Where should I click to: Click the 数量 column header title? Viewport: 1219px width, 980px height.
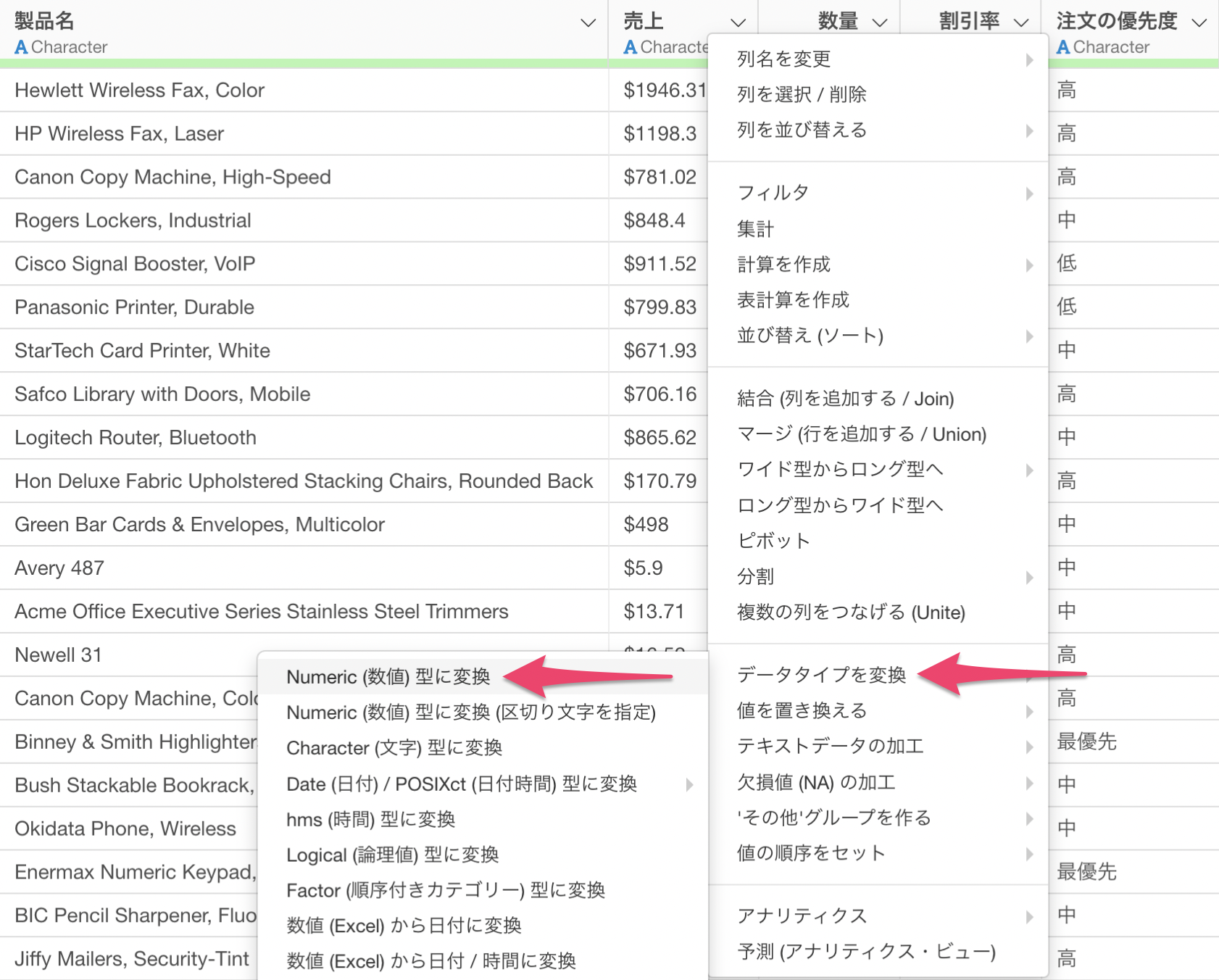838,21
